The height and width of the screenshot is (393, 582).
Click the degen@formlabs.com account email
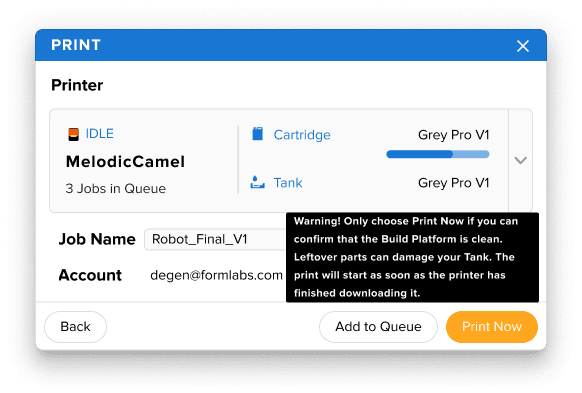tap(216, 275)
